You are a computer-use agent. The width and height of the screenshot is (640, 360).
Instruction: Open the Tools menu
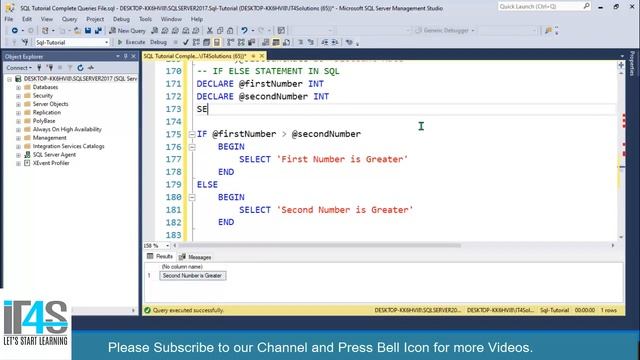pyautogui.click(x=145, y=19)
